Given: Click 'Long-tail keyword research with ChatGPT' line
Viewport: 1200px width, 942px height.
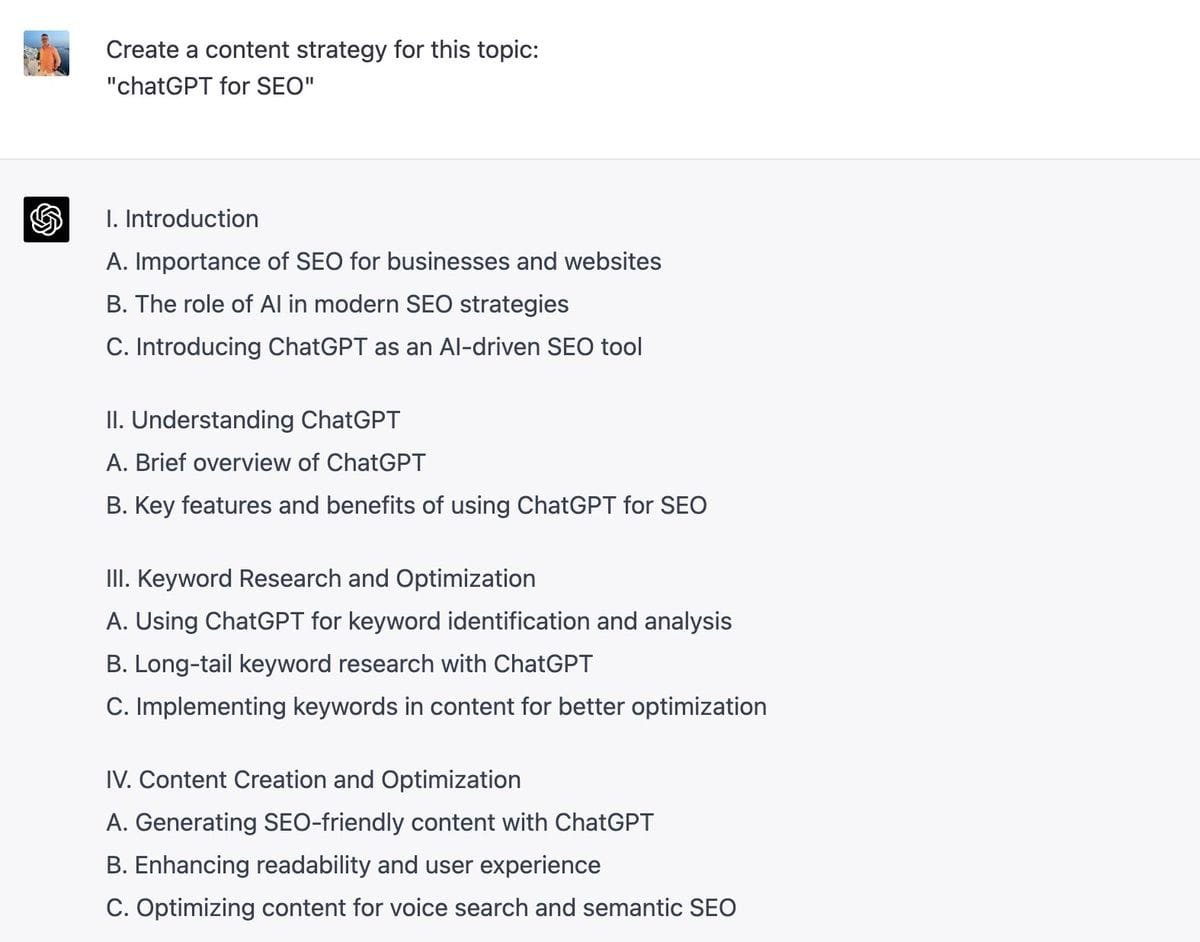Looking at the screenshot, I should [x=349, y=664].
